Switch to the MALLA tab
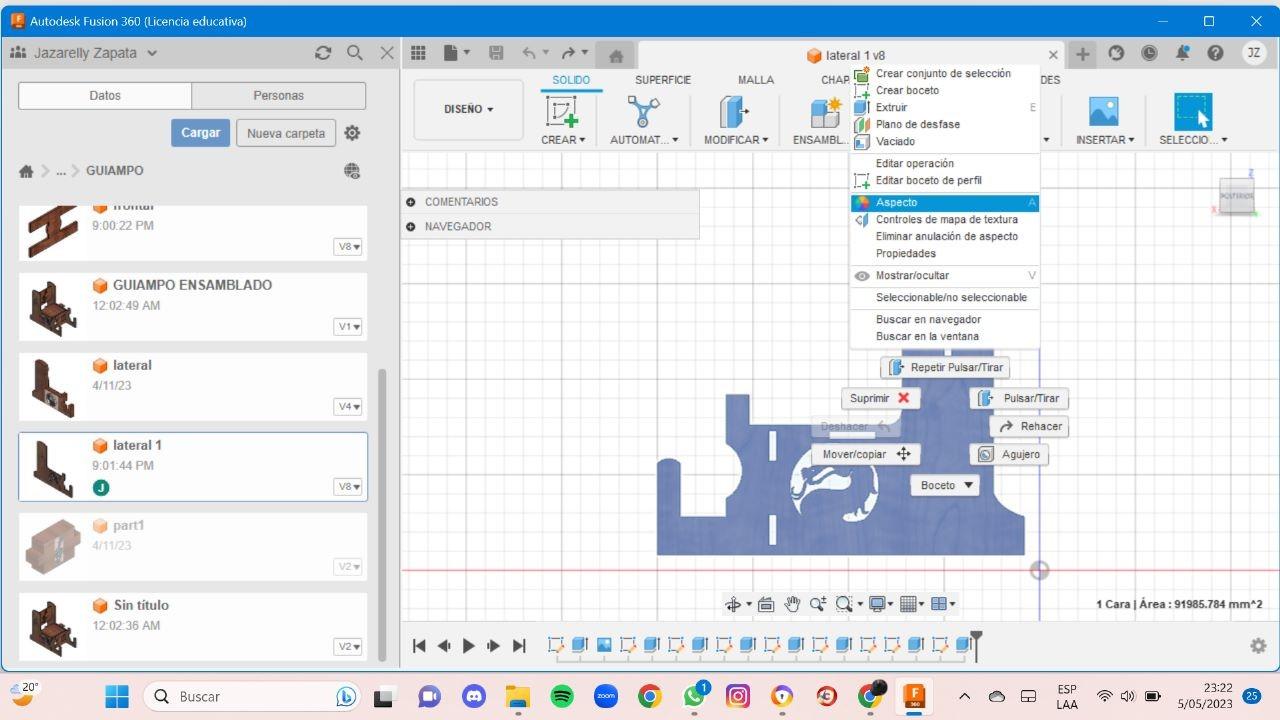 tap(756, 80)
